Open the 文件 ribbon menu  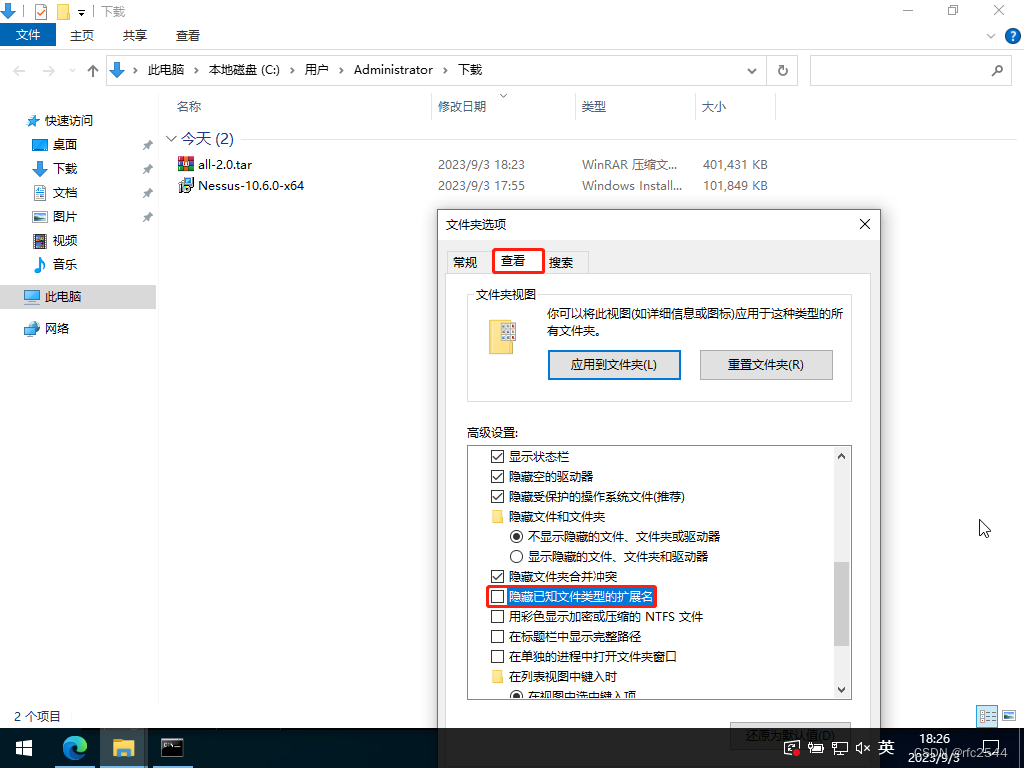point(28,35)
